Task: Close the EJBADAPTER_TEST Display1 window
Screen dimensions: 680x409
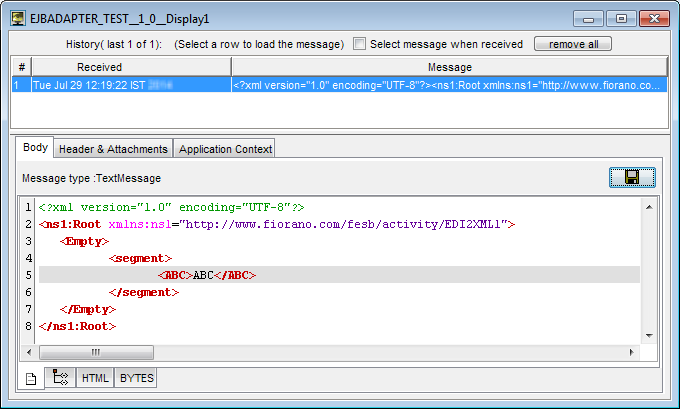Action: pyautogui.click(x=652, y=18)
